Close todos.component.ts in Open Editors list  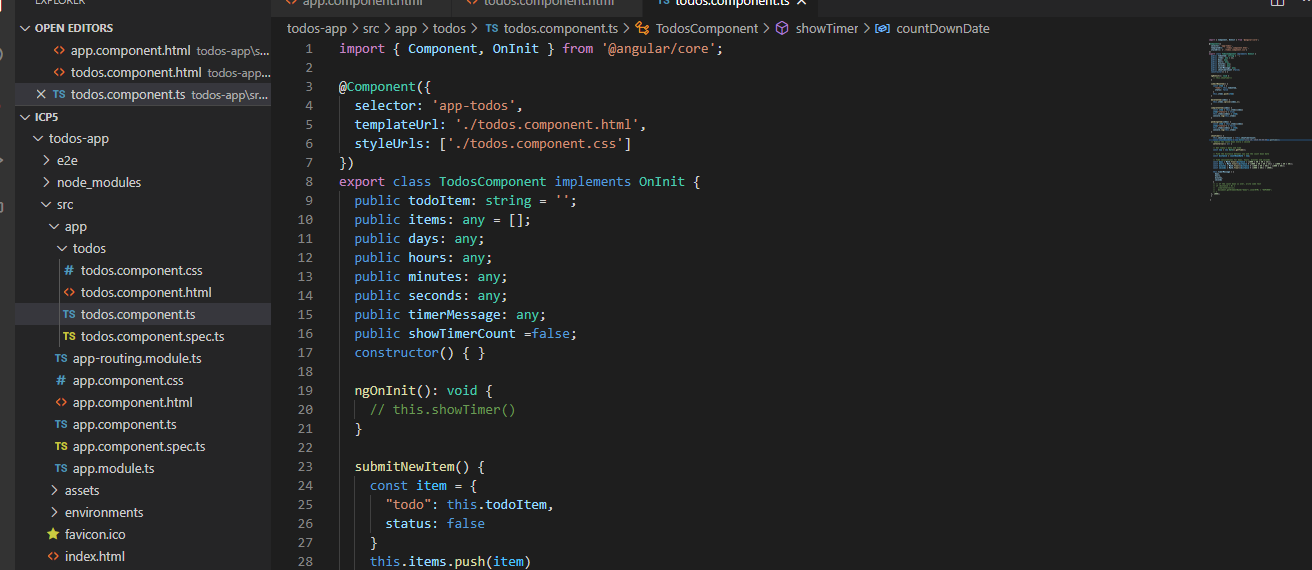41,94
